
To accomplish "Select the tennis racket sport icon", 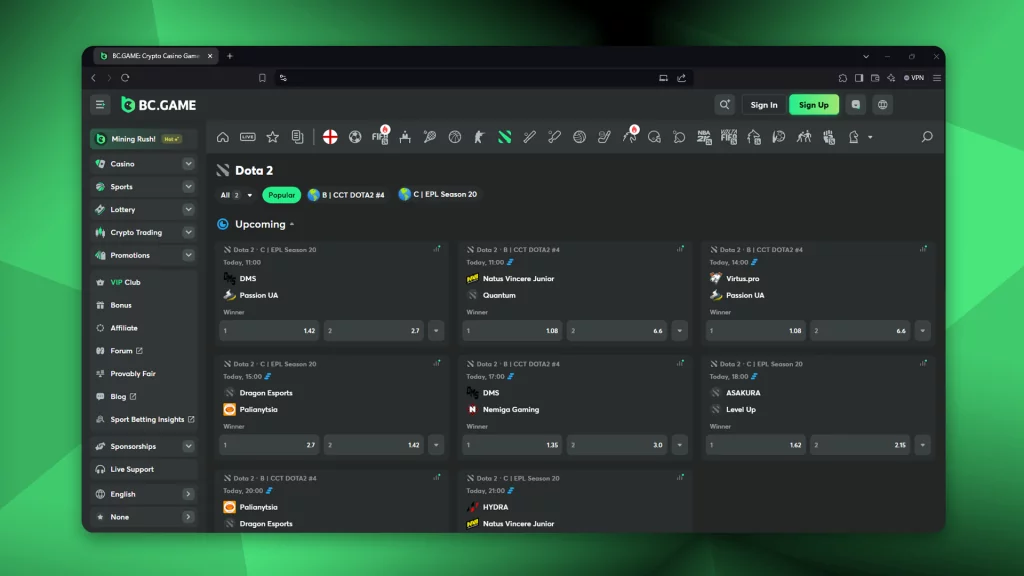I will [430, 137].
